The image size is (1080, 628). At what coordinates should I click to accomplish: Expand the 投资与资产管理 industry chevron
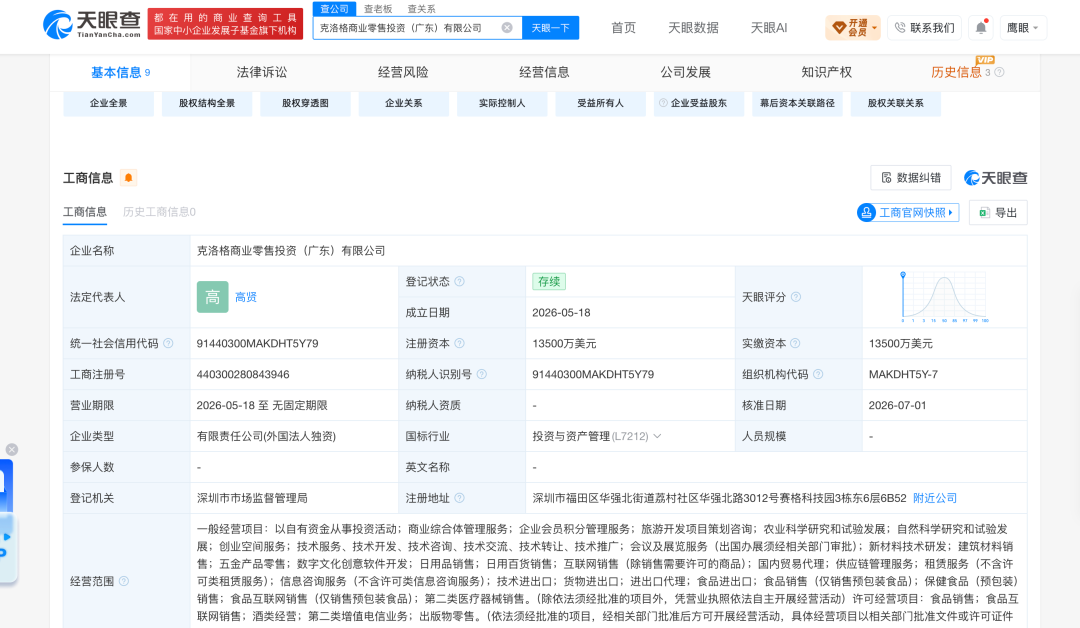[657, 436]
